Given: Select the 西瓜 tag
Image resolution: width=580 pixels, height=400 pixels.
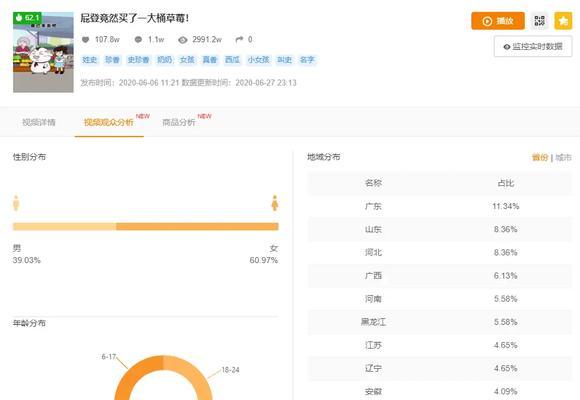Looking at the screenshot, I should tap(232, 60).
